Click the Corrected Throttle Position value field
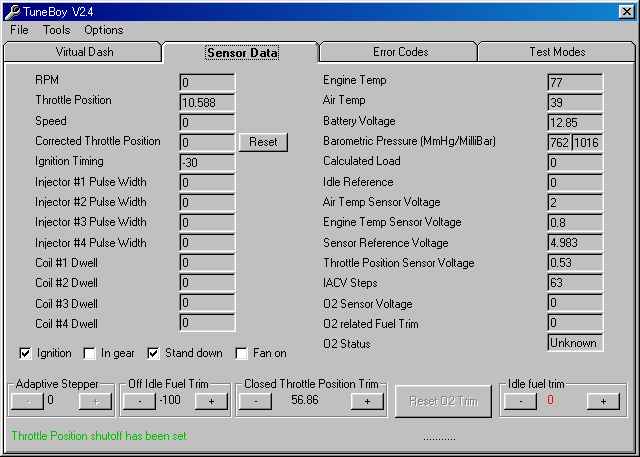The height and width of the screenshot is (457, 640). (207, 142)
